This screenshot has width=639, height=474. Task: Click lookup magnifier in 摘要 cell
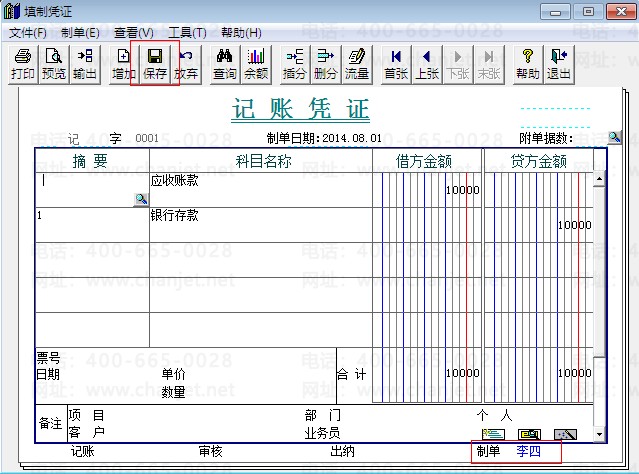click(x=141, y=199)
